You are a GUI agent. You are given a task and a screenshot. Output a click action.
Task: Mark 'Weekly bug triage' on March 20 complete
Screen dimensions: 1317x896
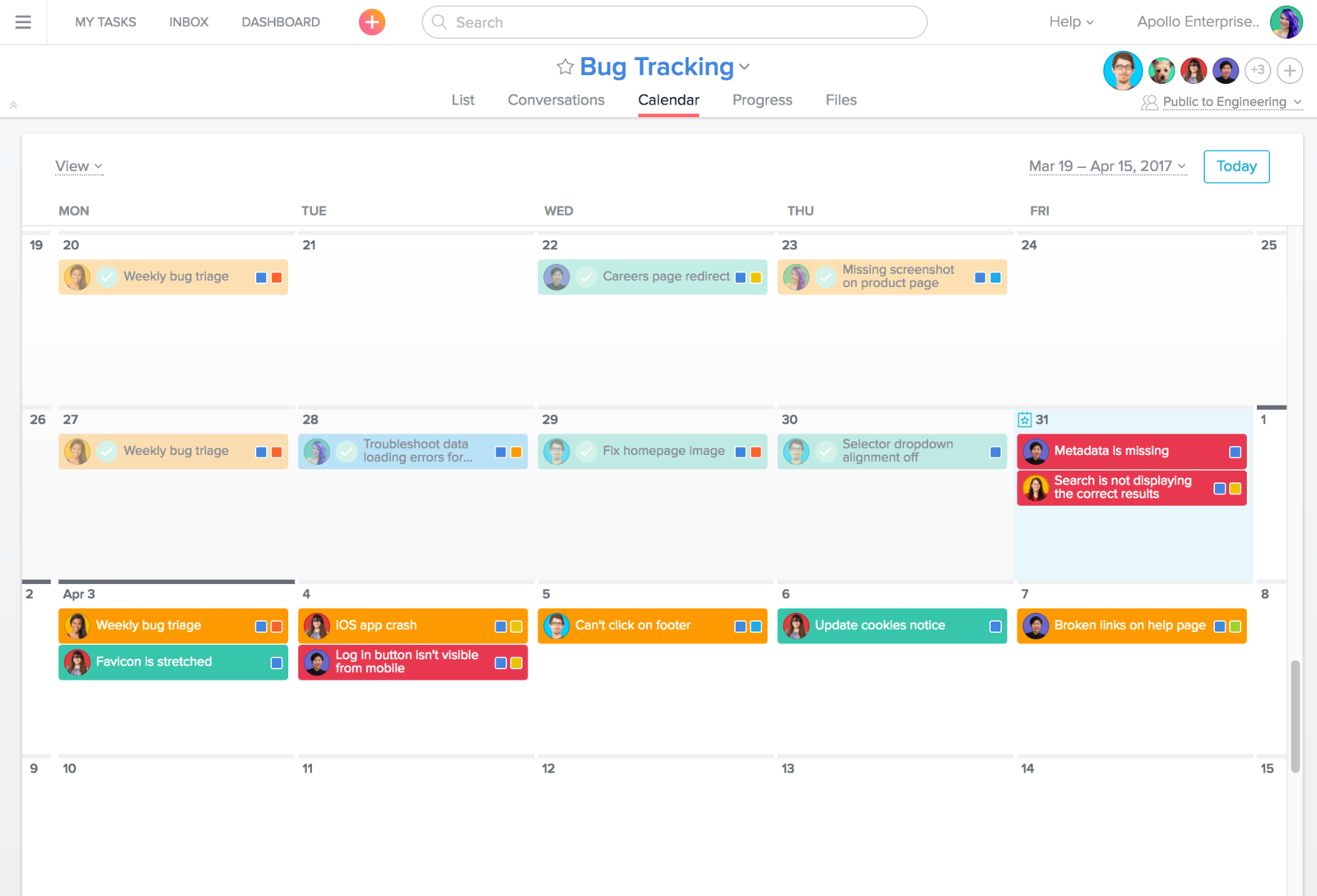point(107,276)
